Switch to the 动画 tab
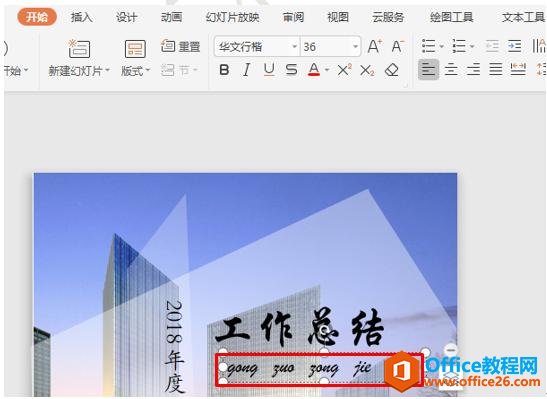This screenshot has height=399, width=547. coord(171,17)
